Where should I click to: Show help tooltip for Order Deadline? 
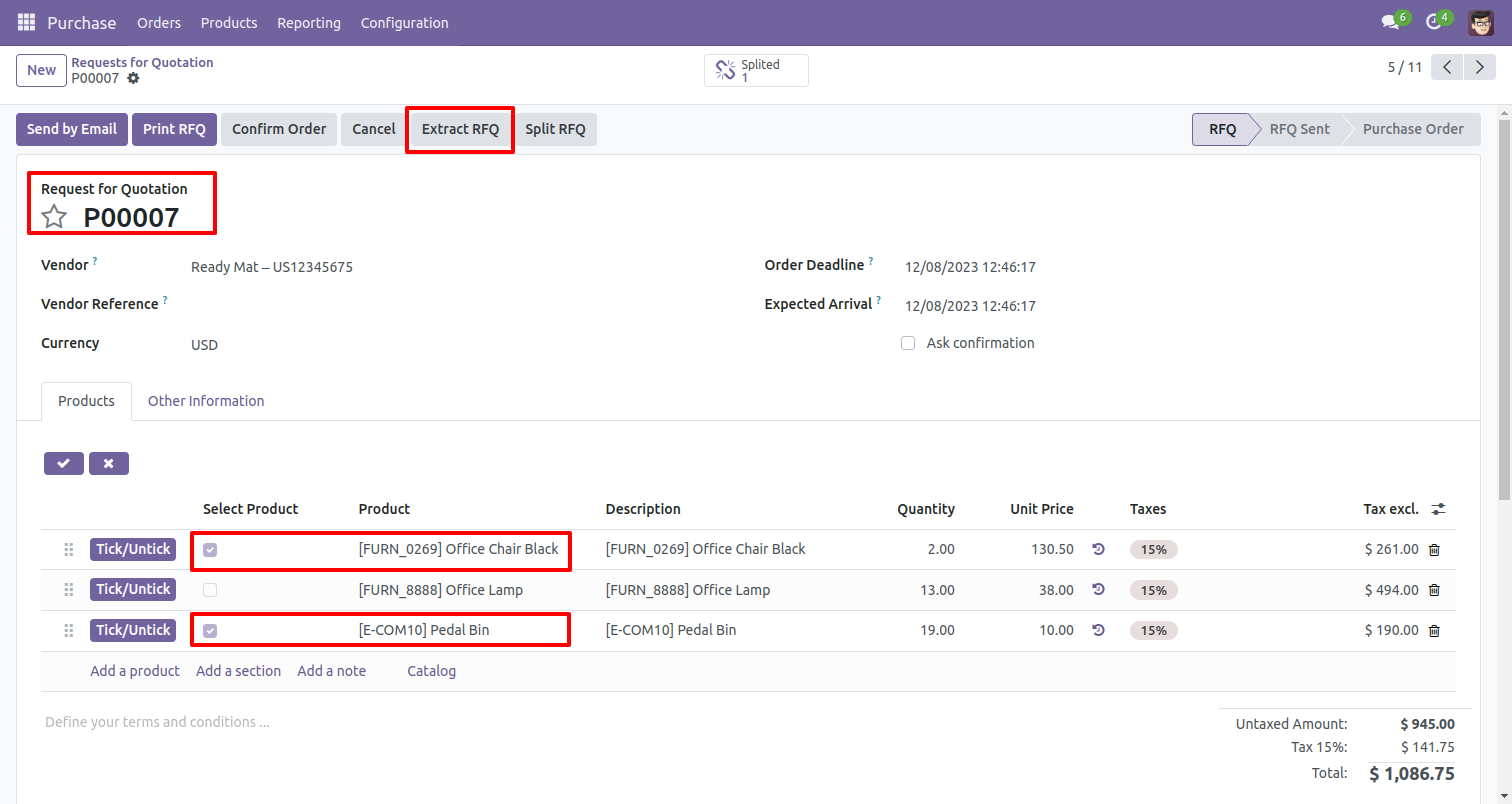pos(871,261)
